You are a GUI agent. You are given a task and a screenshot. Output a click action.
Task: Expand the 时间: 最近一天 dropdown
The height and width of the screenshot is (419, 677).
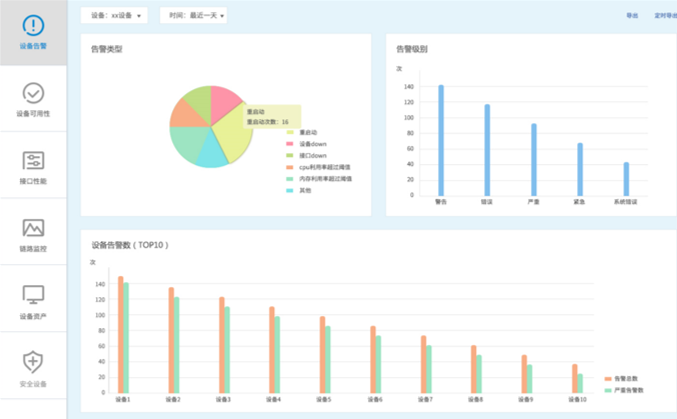tap(193, 16)
